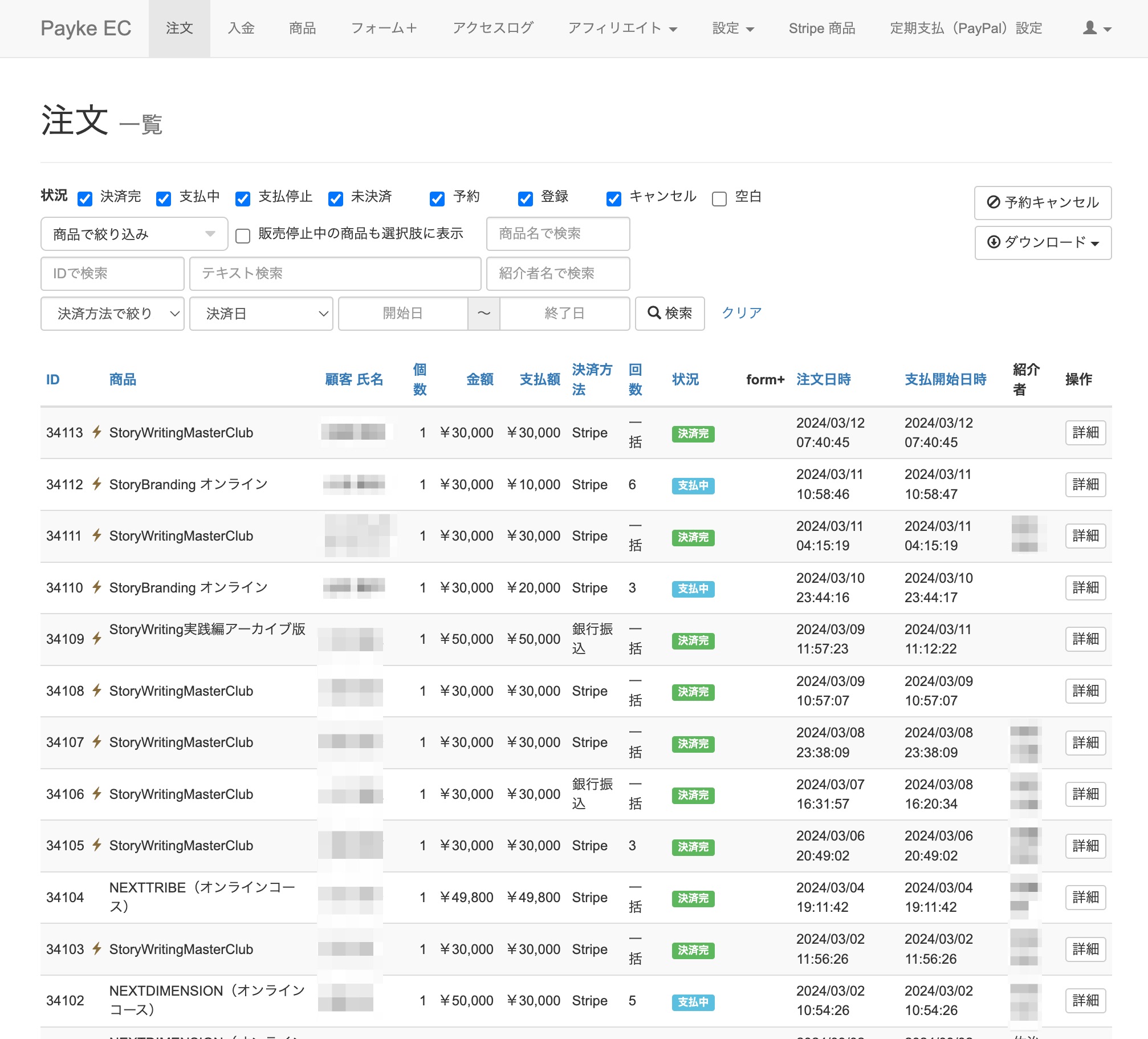The height and width of the screenshot is (1039, 1148).
Task: Sort by the 顧客 氏名 column header
Action: pos(354,379)
